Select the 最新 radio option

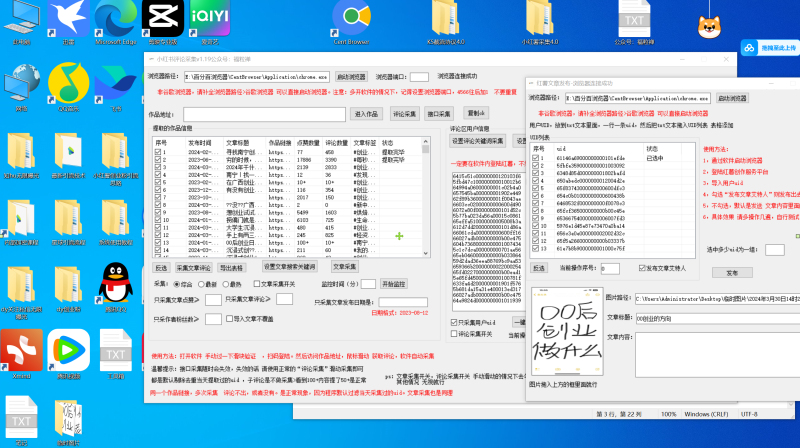(x=203, y=284)
